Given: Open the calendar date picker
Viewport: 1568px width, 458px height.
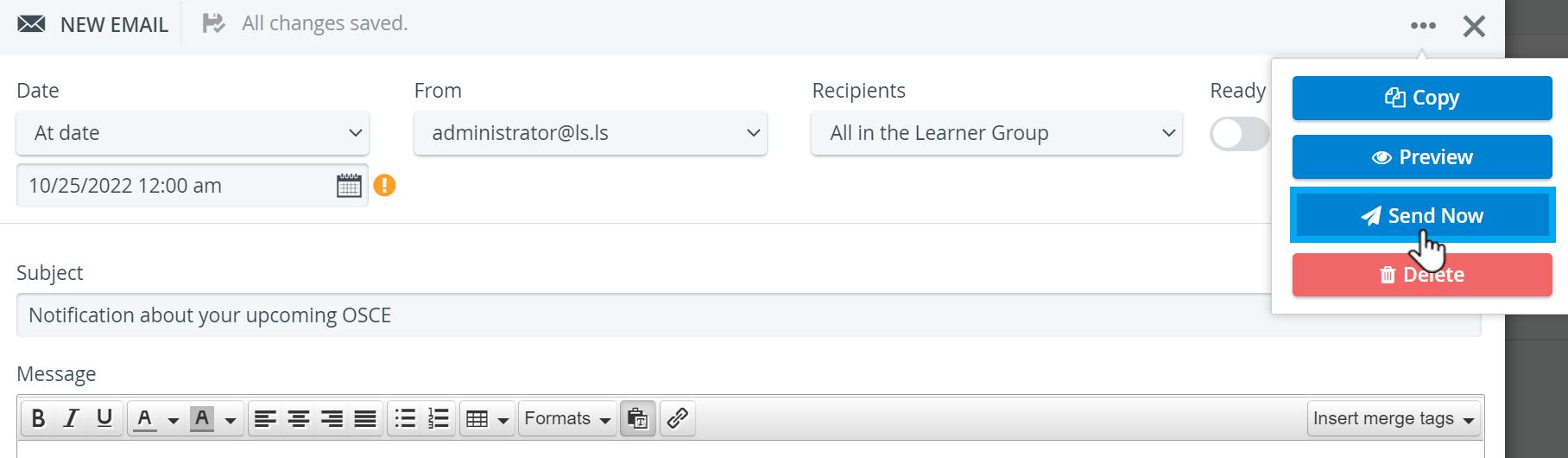Looking at the screenshot, I should pos(349,186).
